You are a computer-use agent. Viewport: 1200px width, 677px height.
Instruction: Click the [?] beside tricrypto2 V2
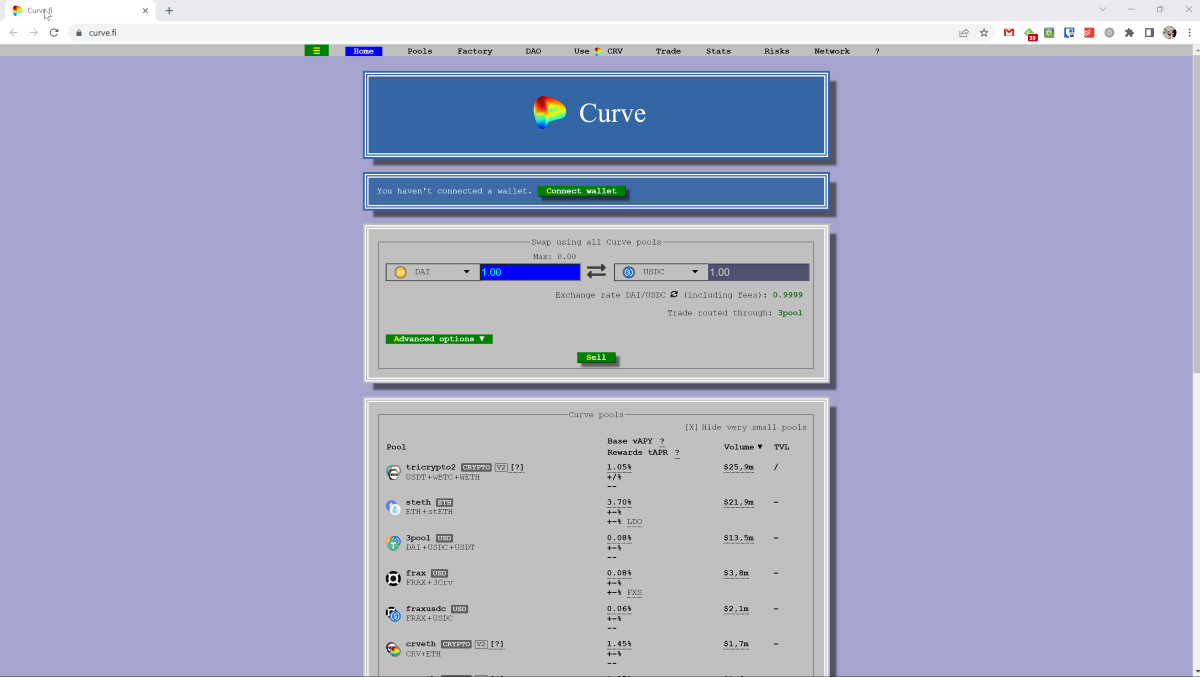518,467
